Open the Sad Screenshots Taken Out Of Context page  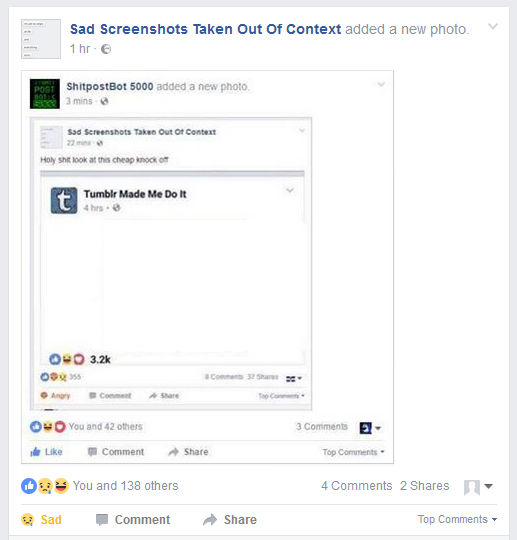(205, 29)
